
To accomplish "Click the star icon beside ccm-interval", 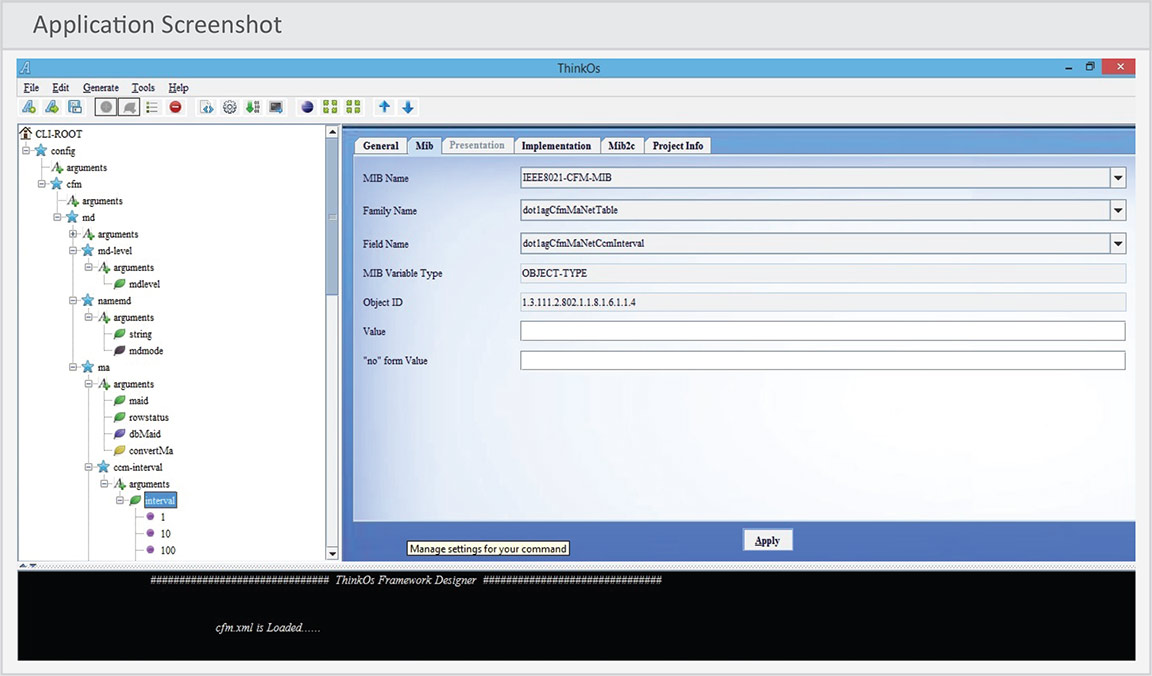I will 104,467.
